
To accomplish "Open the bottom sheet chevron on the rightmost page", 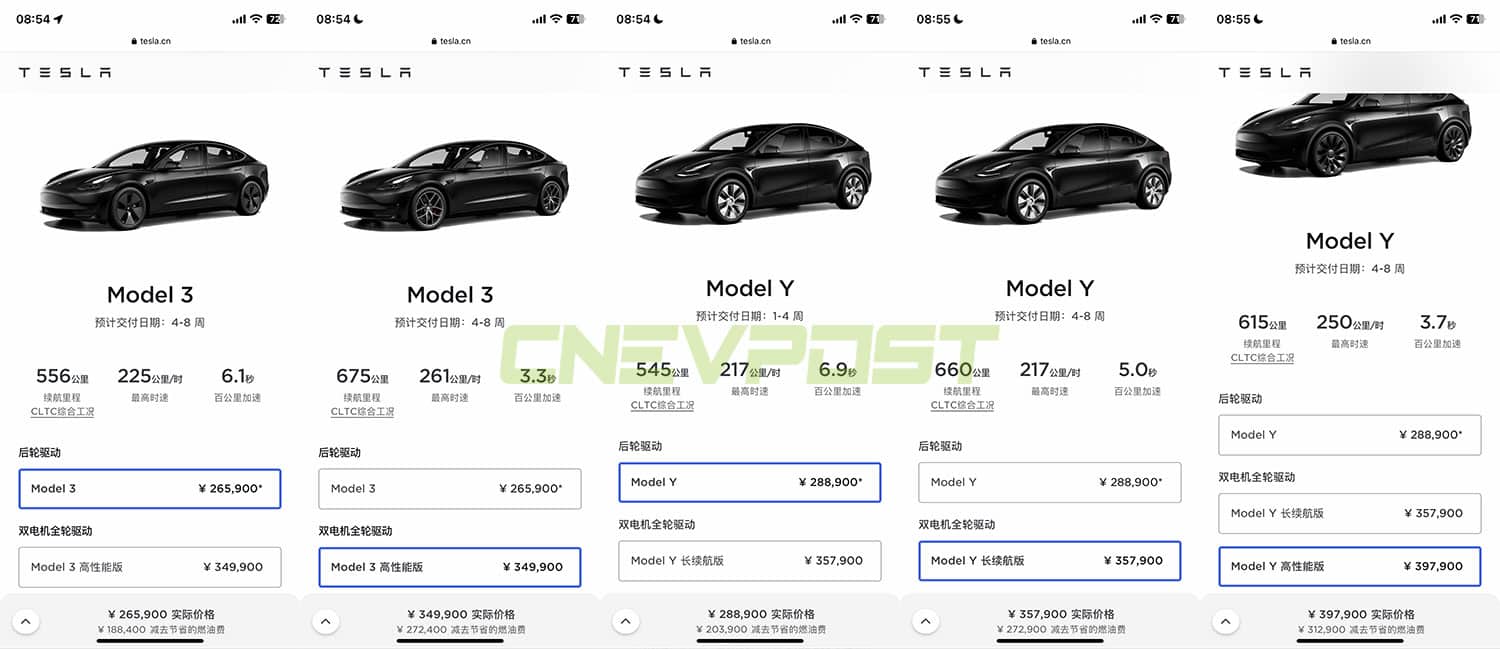I will click(x=1226, y=621).
